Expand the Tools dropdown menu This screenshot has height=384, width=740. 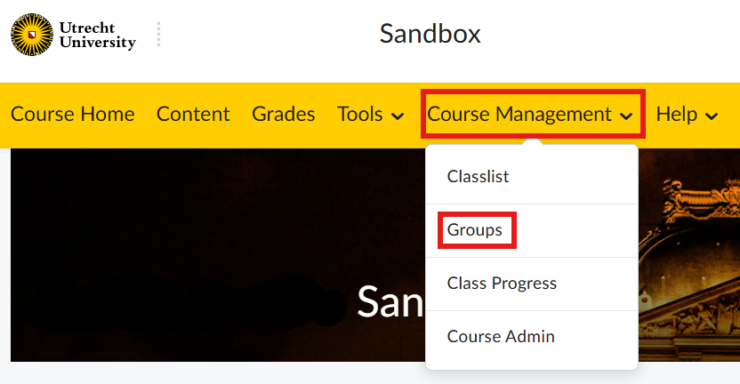[x=370, y=114]
